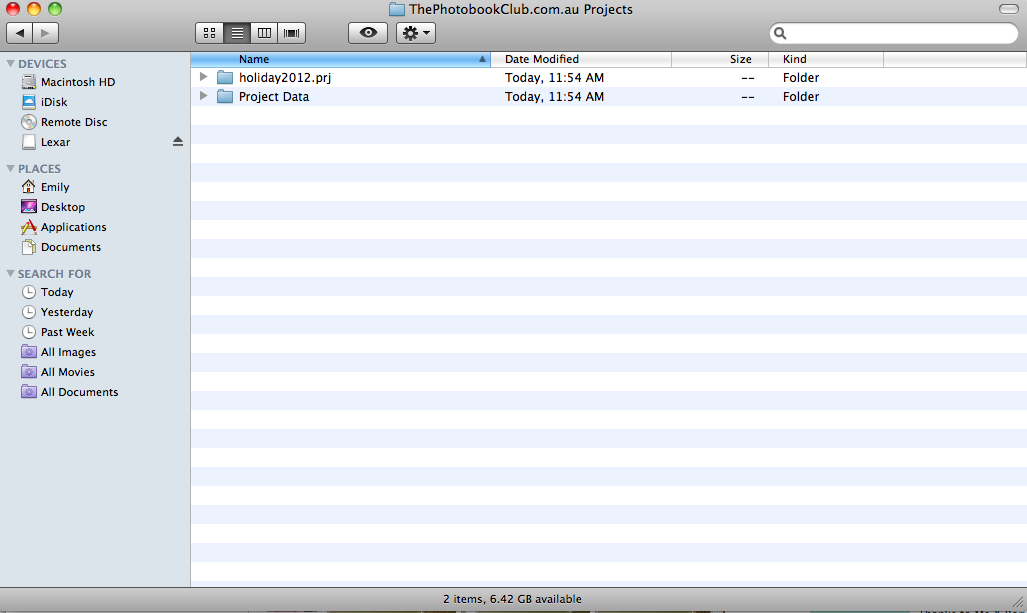The width and height of the screenshot is (1027, 613).
Task: Open the Emily home folder
Action: click(45, 187)
